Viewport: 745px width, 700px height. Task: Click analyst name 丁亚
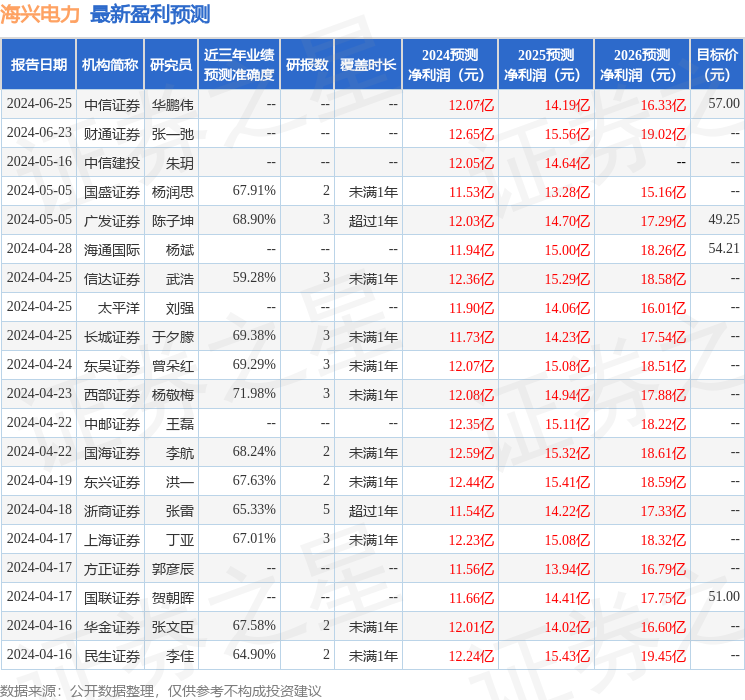click(180, 540)
